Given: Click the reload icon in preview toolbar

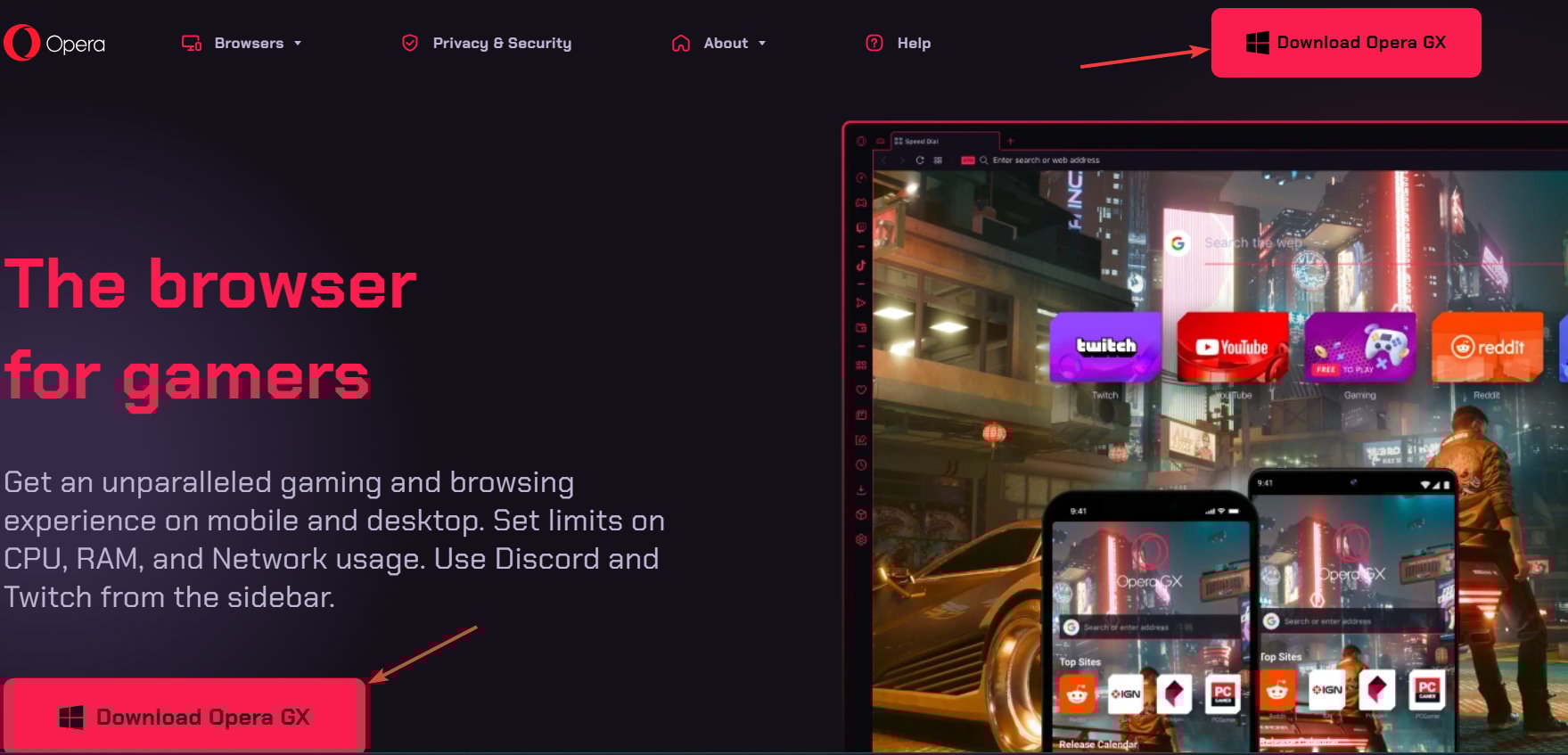Looking at the screenshot, I should [x=920, y=160].
